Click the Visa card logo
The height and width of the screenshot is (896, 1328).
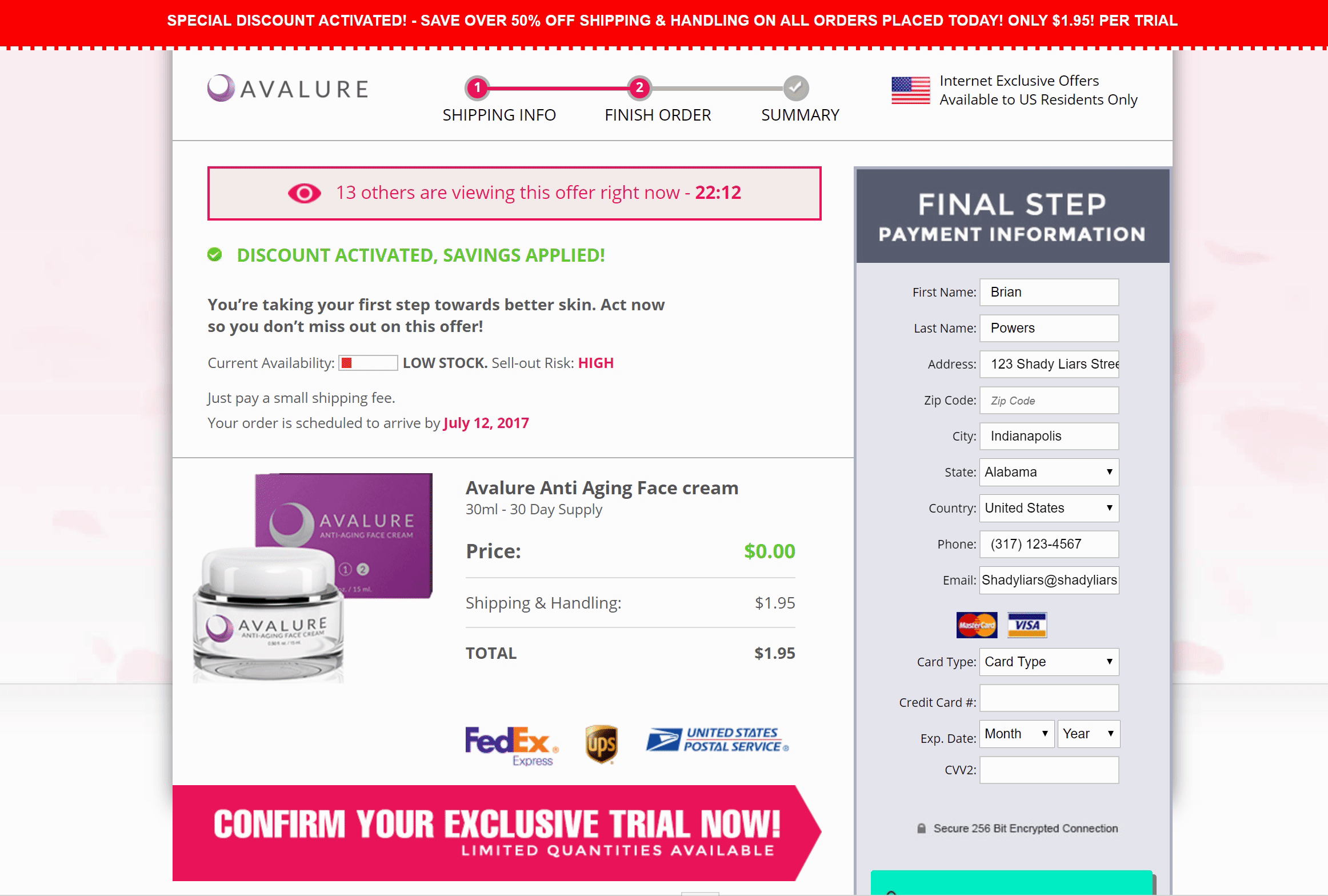pos(1027,625)
